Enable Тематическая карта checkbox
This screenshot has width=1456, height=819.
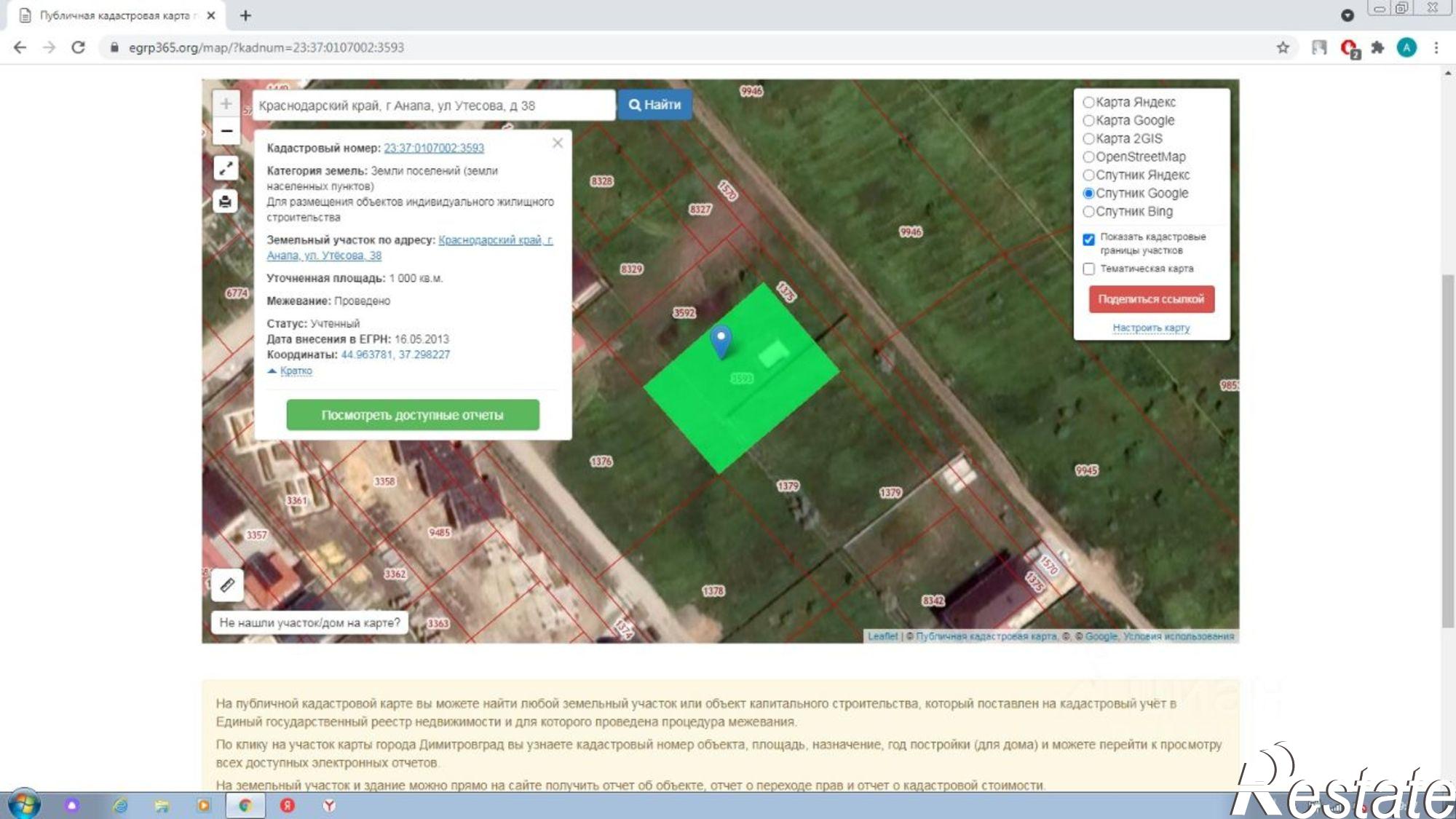click(1088, 269)
